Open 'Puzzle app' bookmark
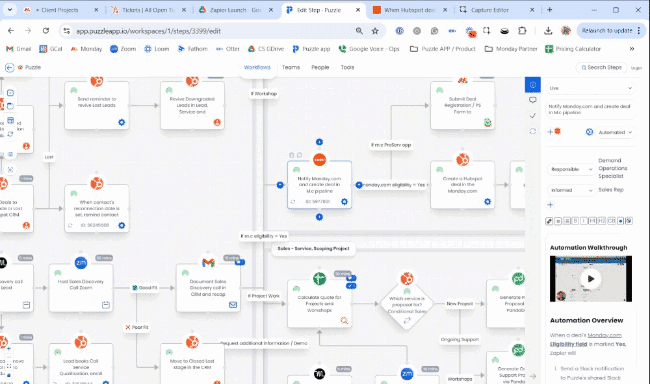650x384 pixels. (311, 49)
